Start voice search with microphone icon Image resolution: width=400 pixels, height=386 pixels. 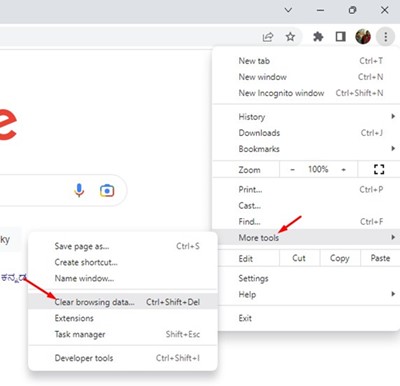pos(79,190)
